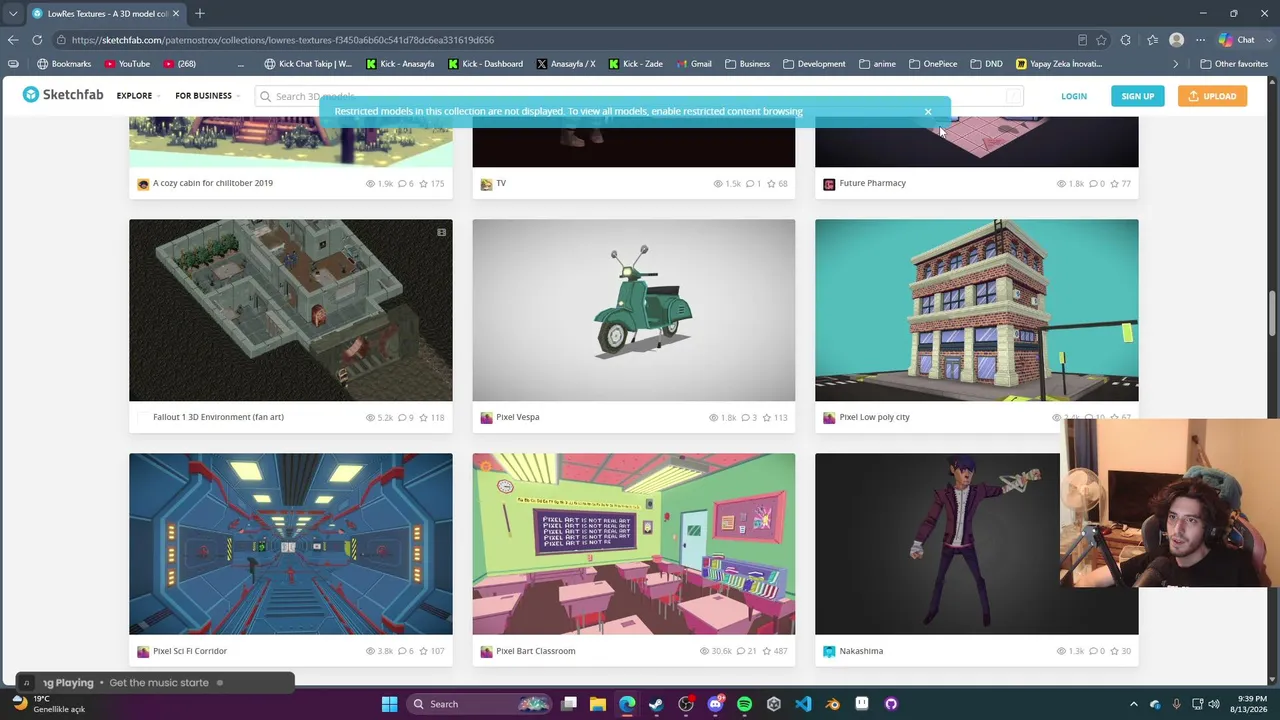Image resolution: width=1280 pixels, height=720 pixels.
Task: Like Fallout 1 3D Environment via star icon
Action: point(424,418)
